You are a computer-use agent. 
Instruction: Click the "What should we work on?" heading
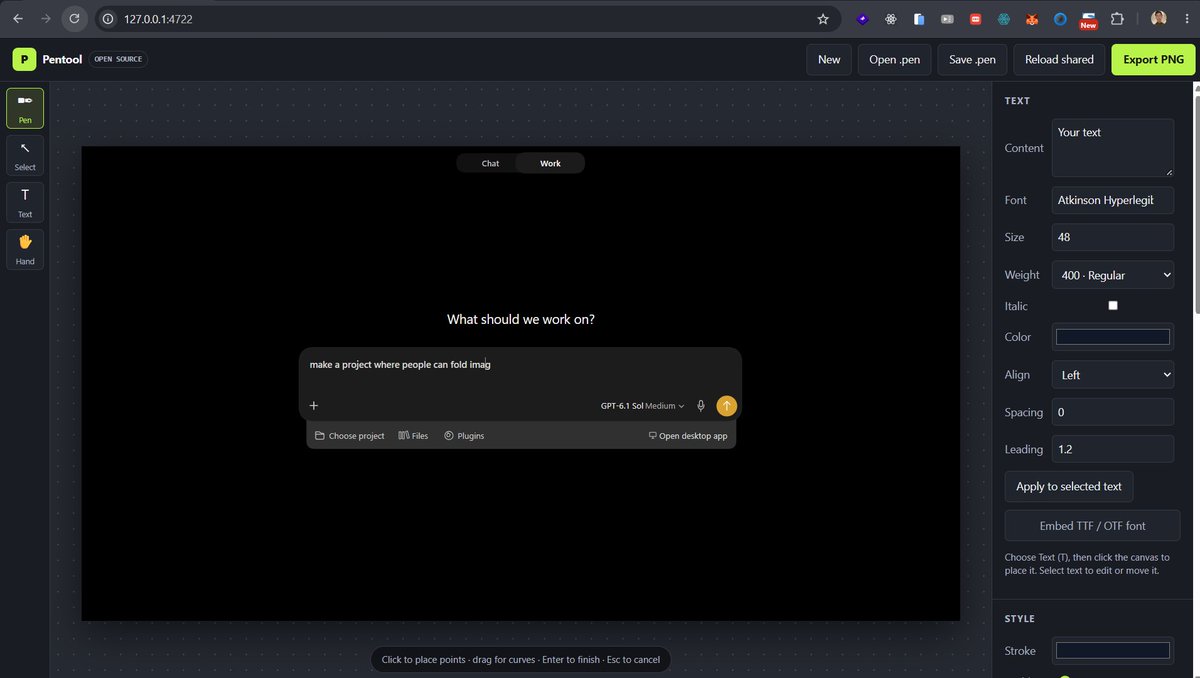click(x=521, y=319)
